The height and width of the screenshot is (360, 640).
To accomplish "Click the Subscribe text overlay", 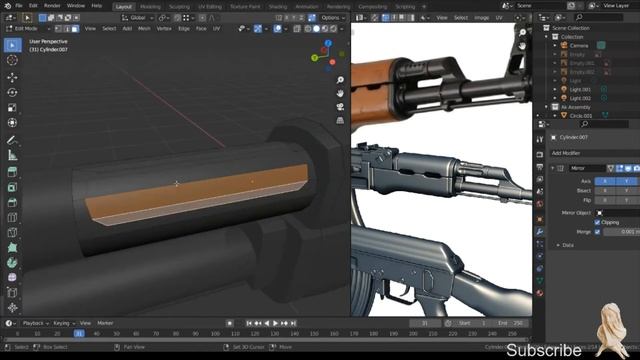I will click(544, 351).
